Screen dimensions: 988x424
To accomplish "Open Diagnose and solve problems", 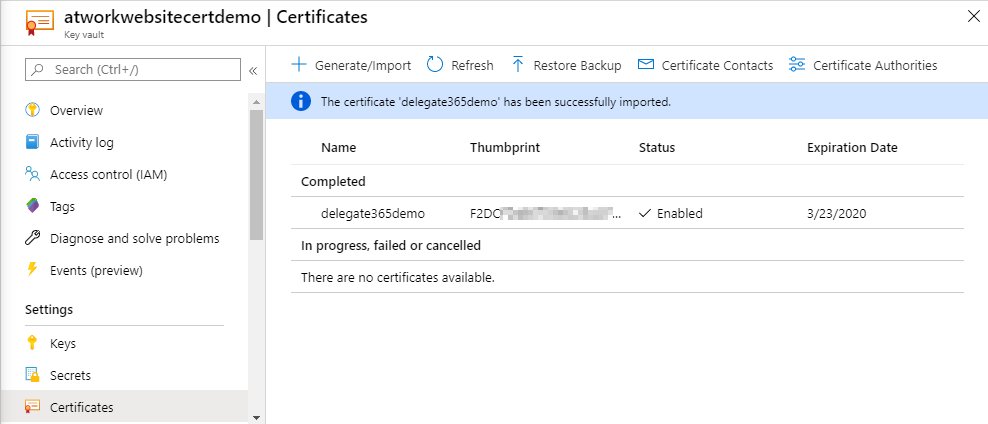I will pyautogui.click(x=134, y=238).
